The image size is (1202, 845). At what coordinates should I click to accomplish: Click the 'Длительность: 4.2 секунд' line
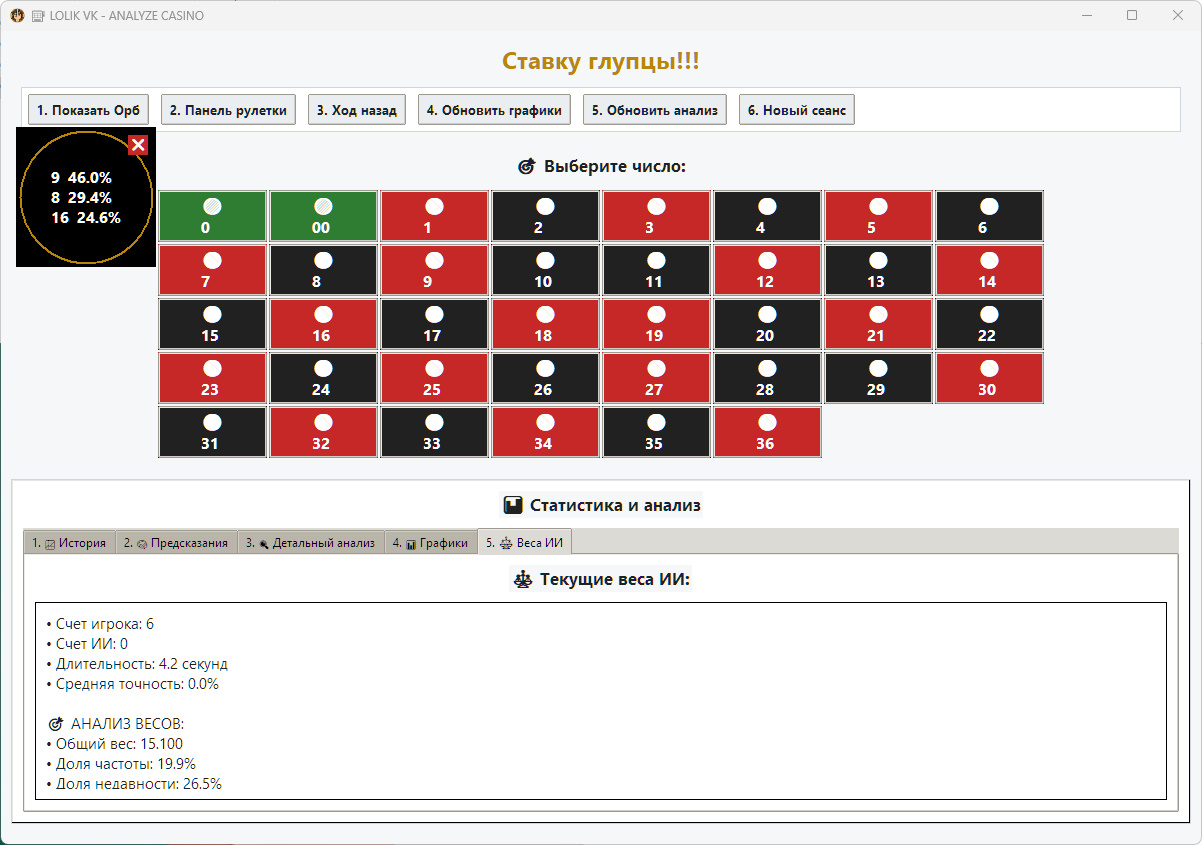pyautogui.click(x=137, y=664)
